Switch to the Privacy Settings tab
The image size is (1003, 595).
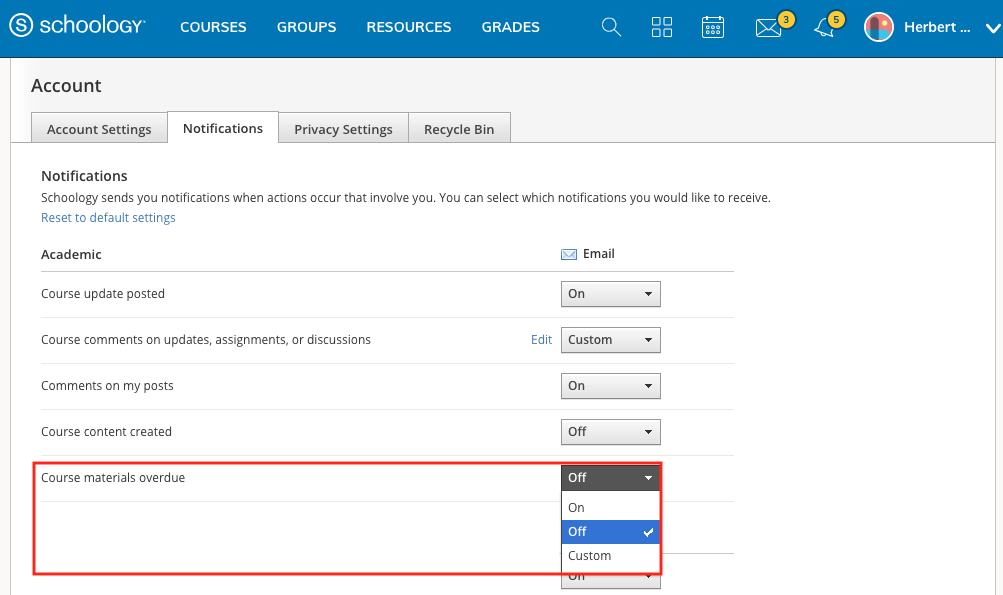click(x=343, y=129)
